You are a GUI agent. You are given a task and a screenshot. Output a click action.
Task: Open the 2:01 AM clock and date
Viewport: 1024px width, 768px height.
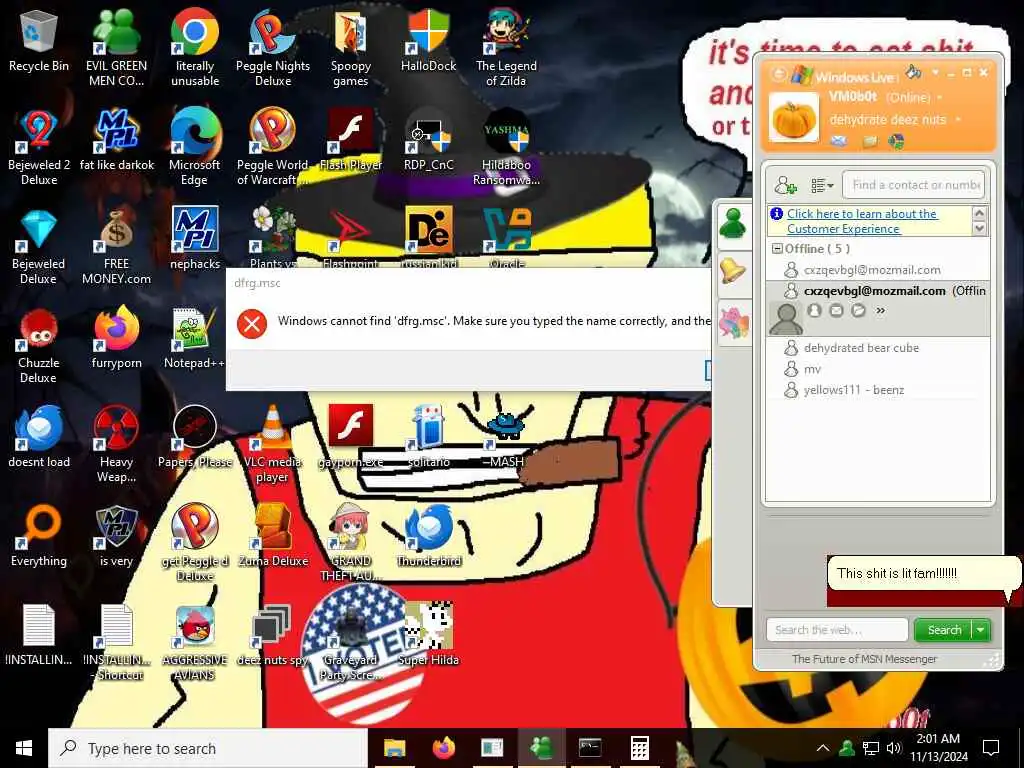coord(939,748)
